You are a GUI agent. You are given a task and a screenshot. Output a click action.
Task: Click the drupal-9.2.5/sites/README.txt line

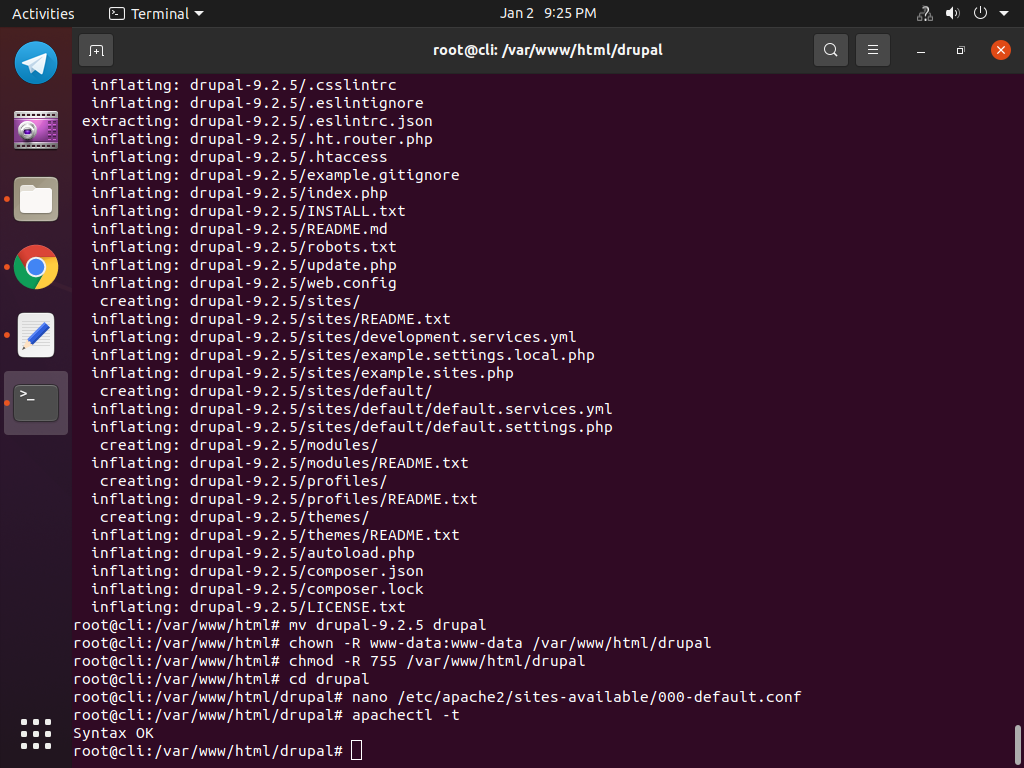[270, 319]
